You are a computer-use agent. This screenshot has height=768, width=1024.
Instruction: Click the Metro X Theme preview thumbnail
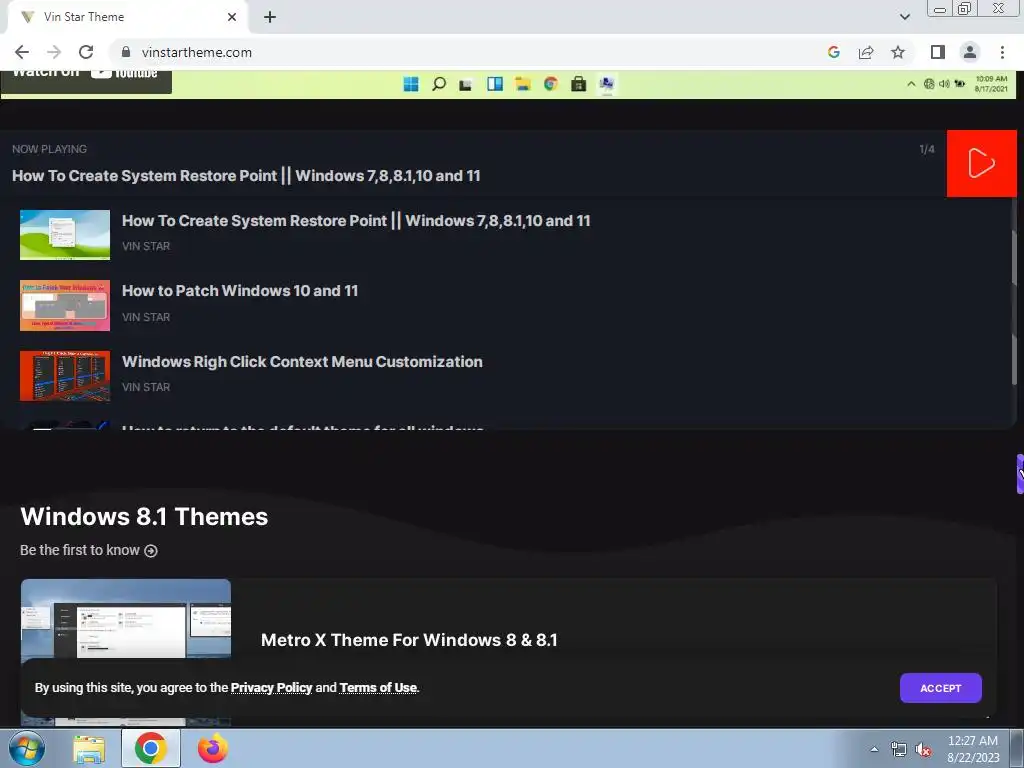point(125,620)
